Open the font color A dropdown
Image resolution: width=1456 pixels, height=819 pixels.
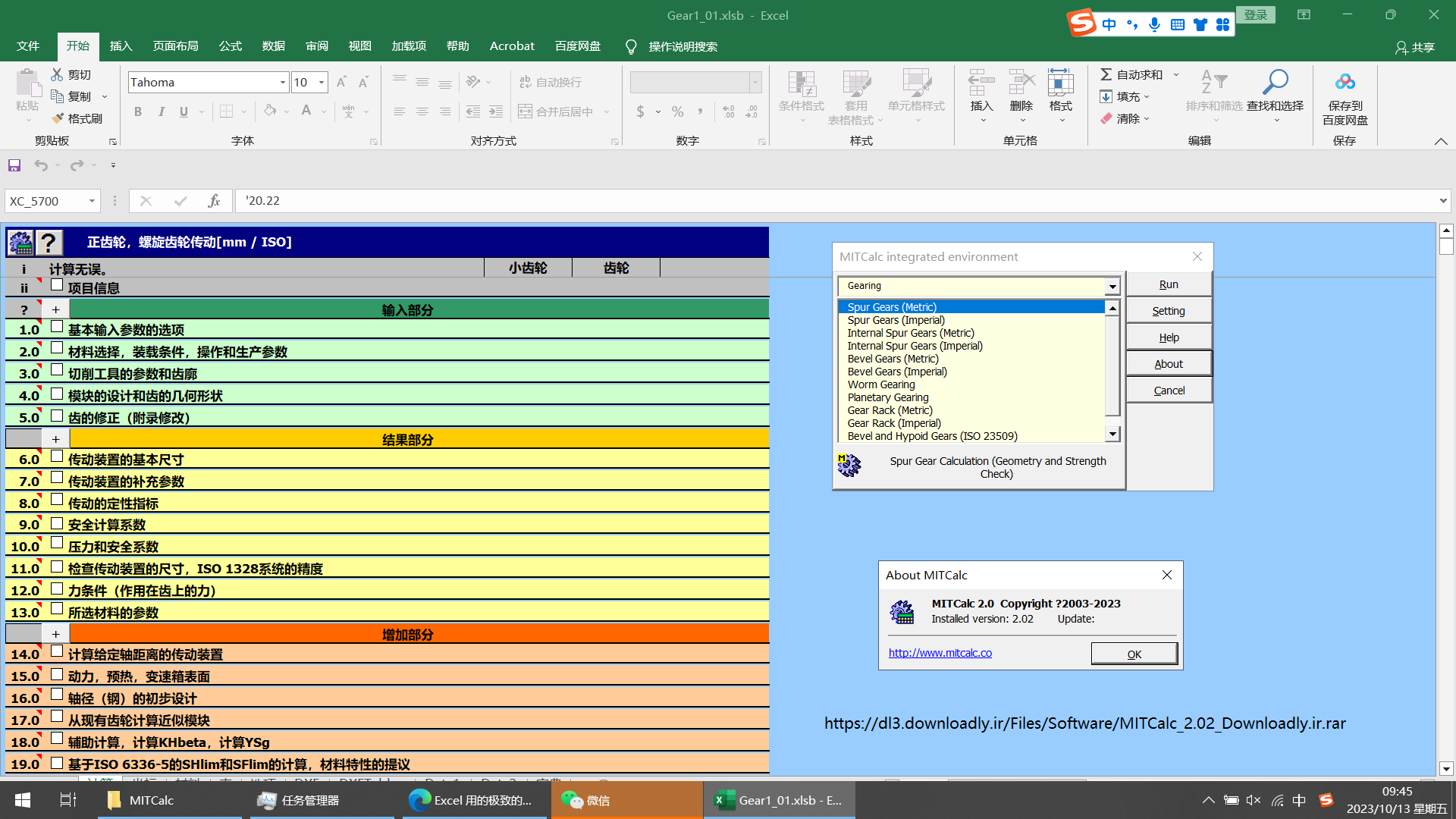[324, 112]
